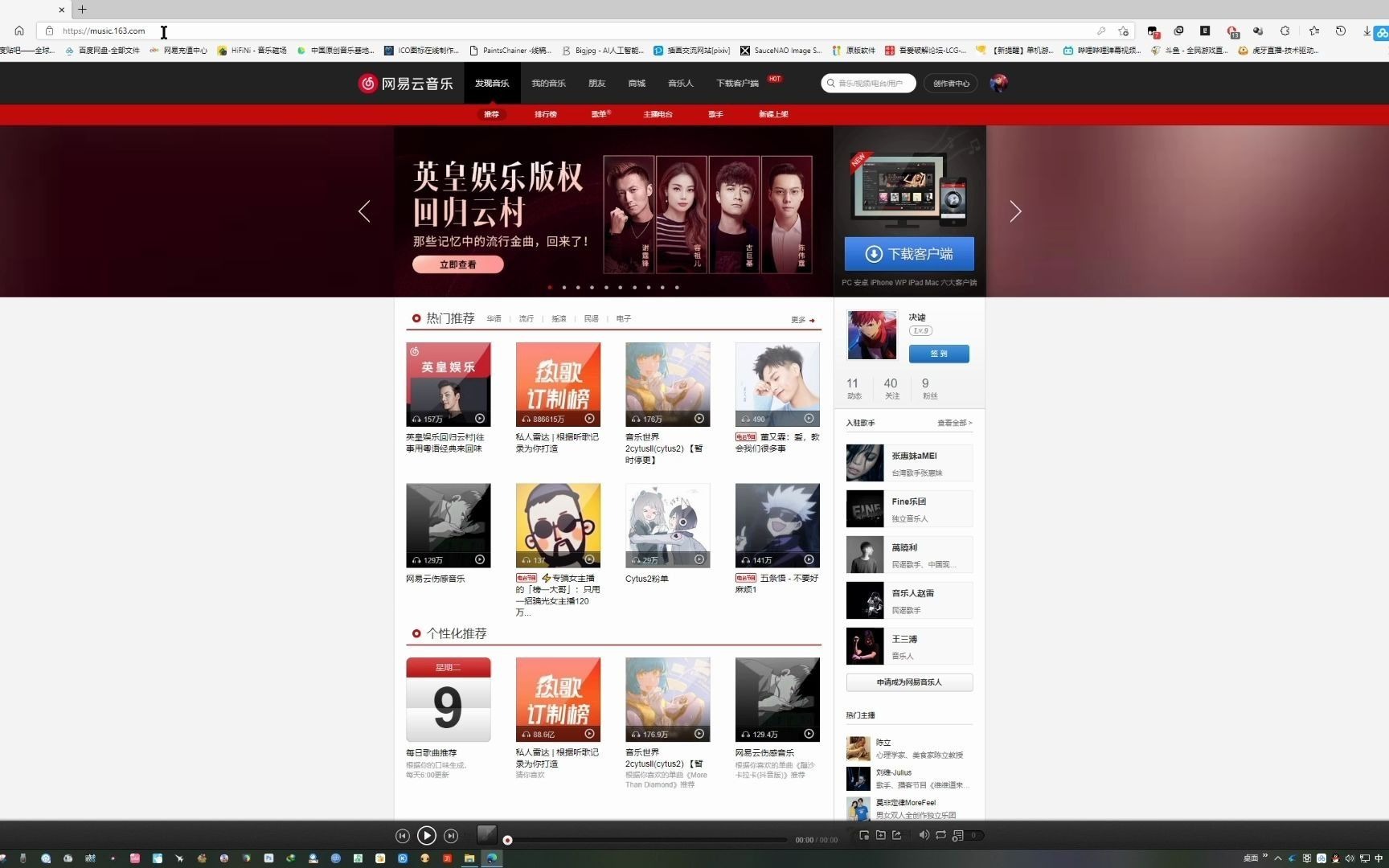Click the album cover thumbnail in the player bar
Viewport: 1389px width, 868px height.
pyautogui.click(x=487, y=835)
